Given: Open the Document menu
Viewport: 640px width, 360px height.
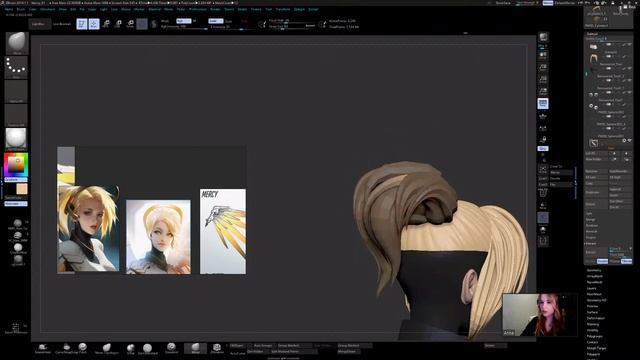Looking at the screenshot, I should (x=47, y=9).
